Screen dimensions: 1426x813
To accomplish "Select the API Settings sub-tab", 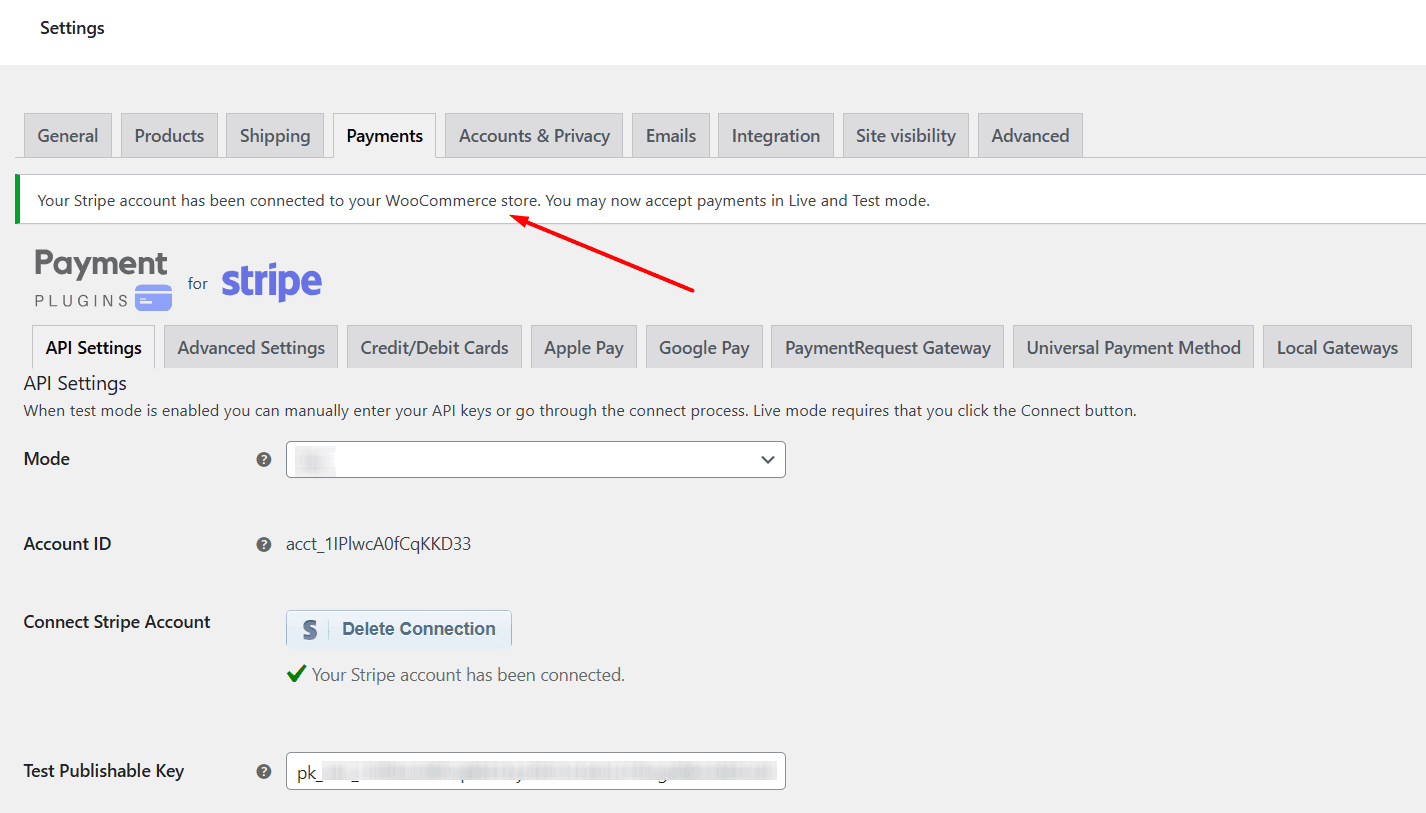I will [94, 347].
